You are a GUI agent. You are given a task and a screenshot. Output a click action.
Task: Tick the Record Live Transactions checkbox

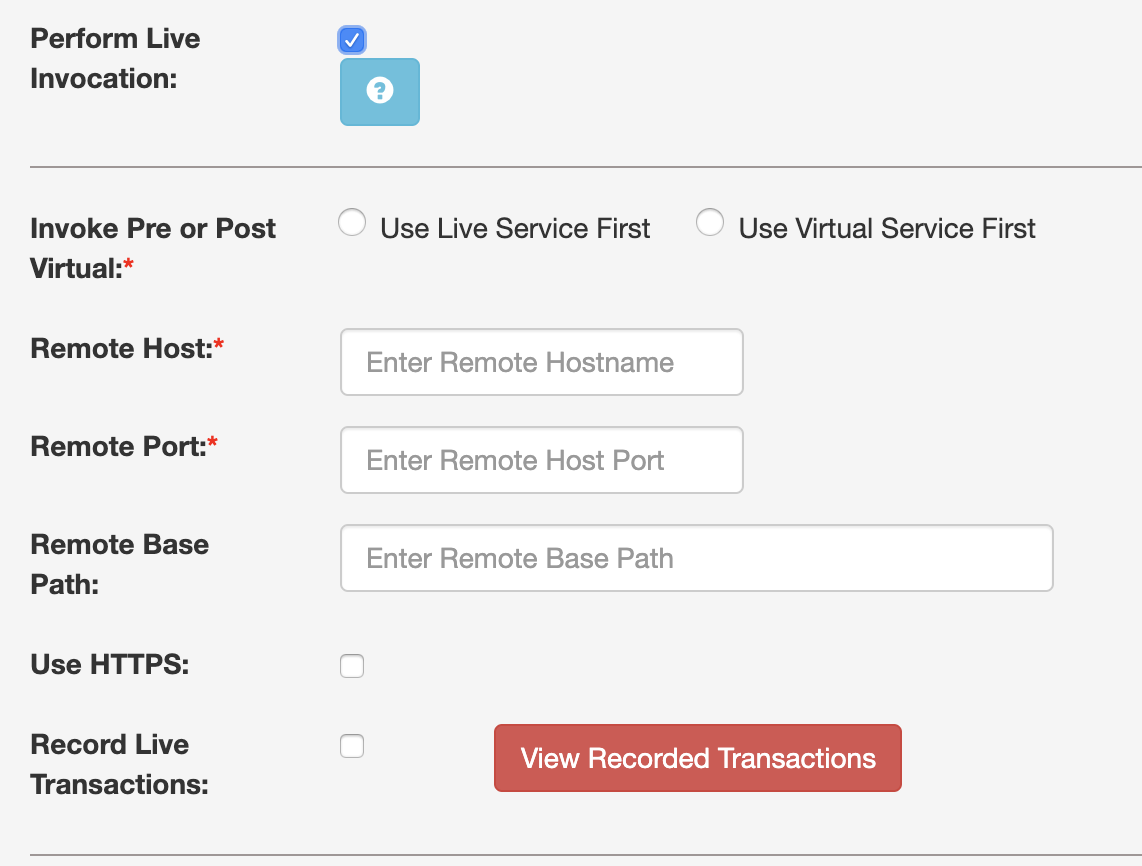tap(352, 746)
